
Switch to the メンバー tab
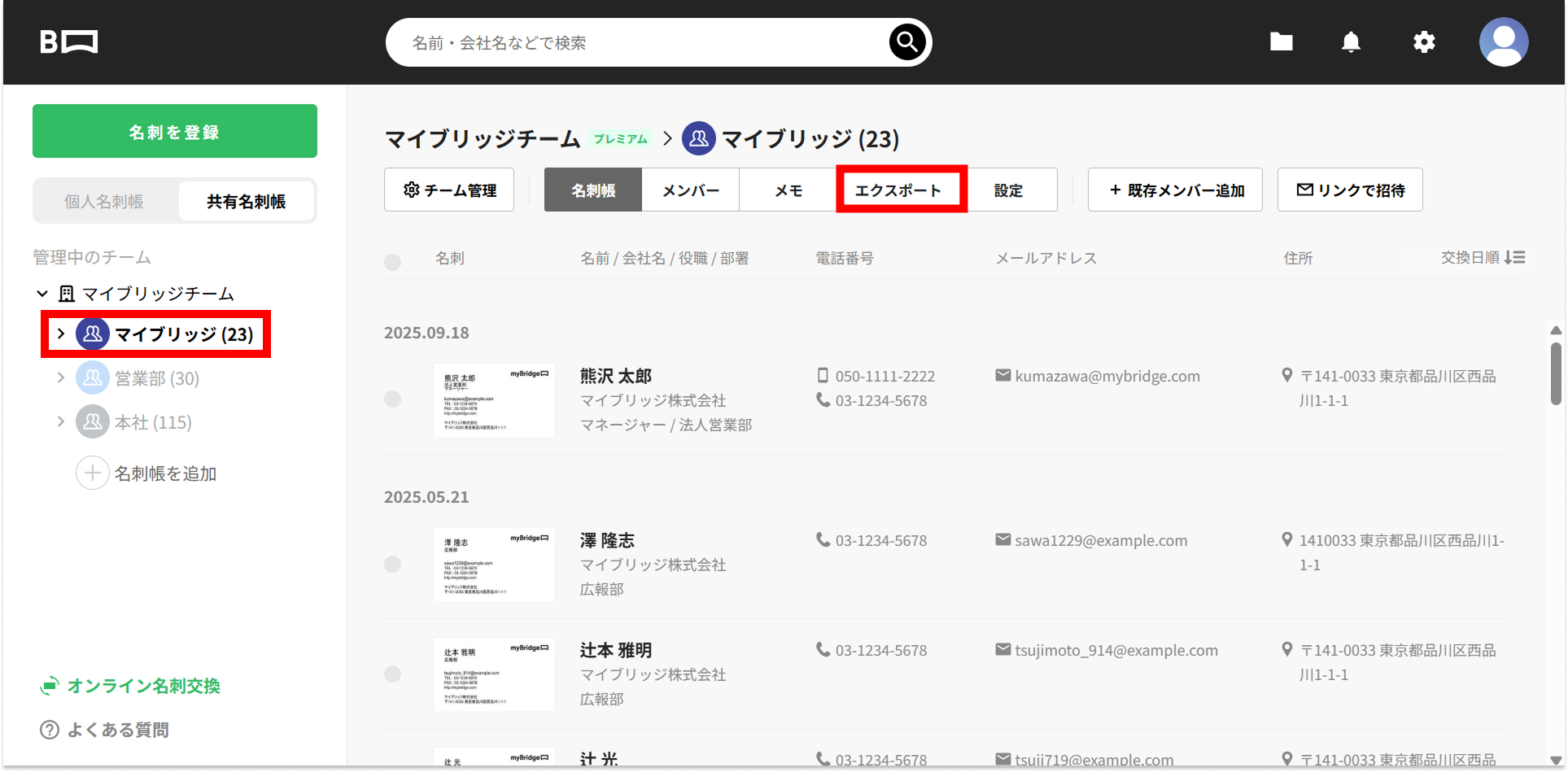[690, 190]
